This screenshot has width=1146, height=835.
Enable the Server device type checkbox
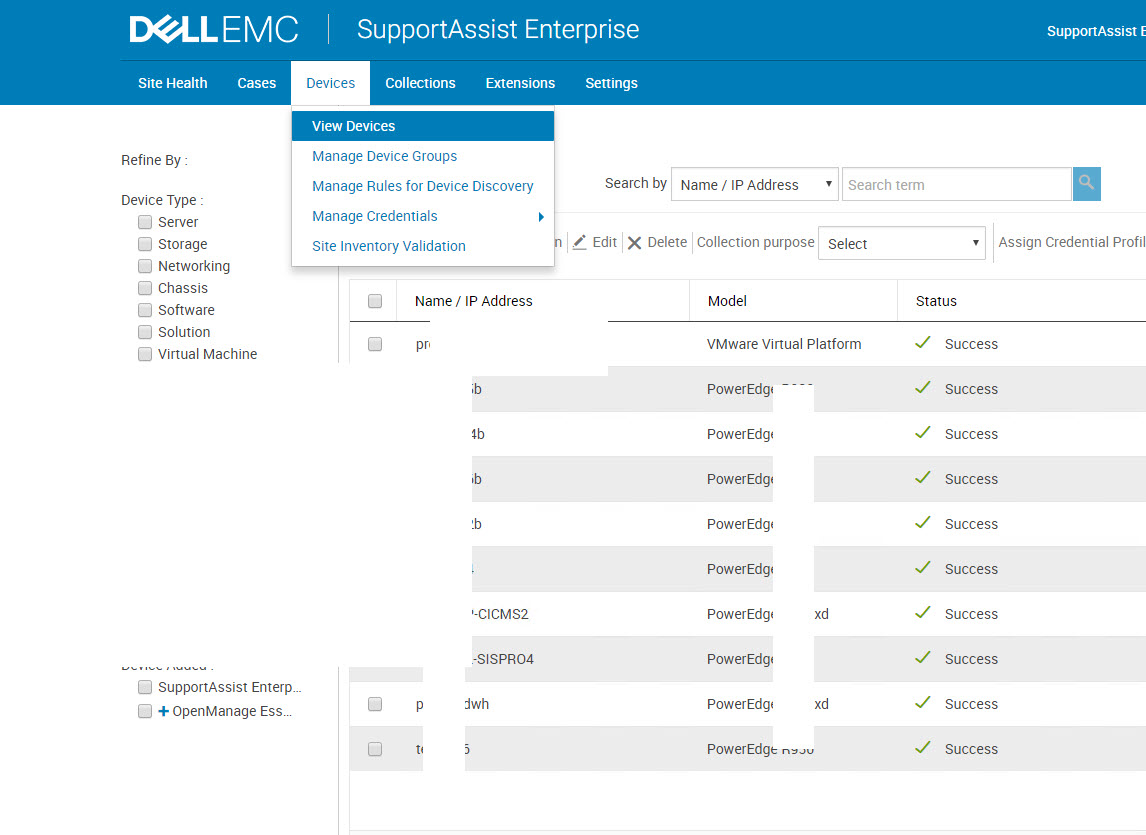[x=145, y=222]
